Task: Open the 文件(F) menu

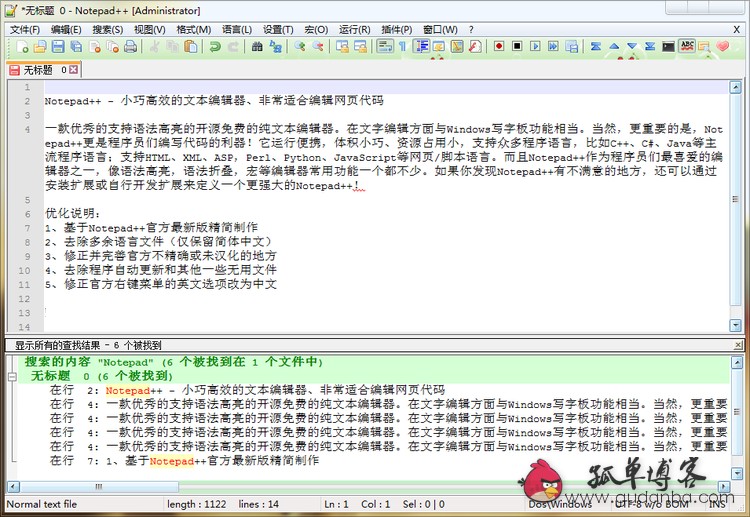Action: tap(25, 30)
